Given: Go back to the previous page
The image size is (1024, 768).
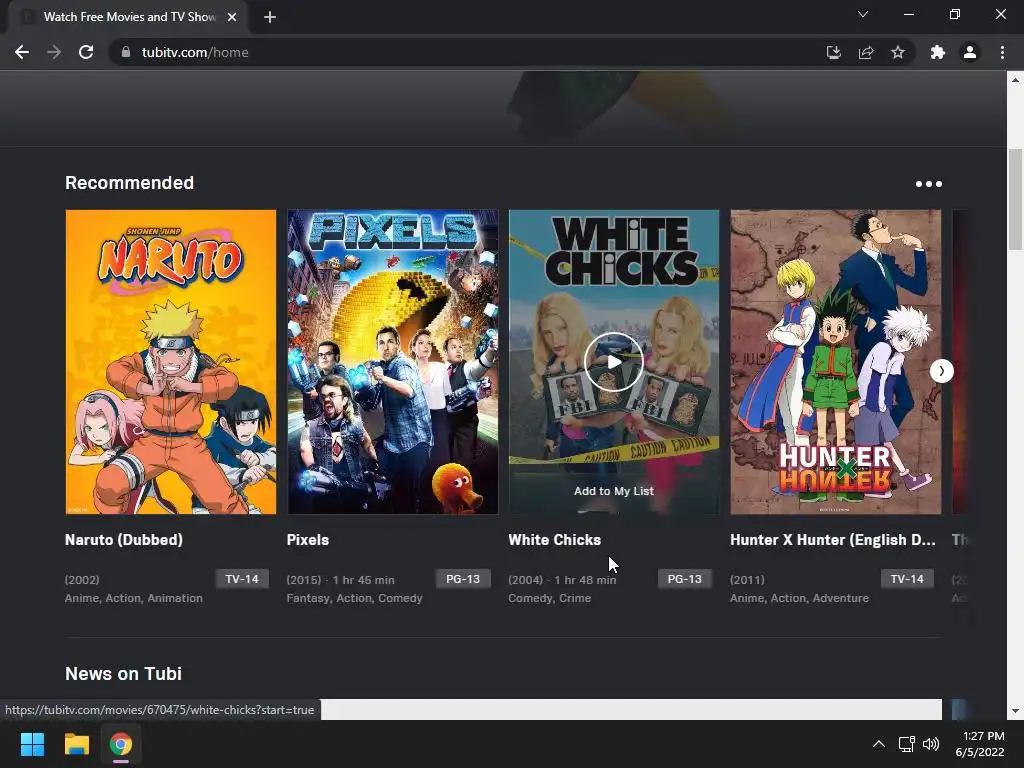Looking at the screenshot, I should tap(22, 52).
